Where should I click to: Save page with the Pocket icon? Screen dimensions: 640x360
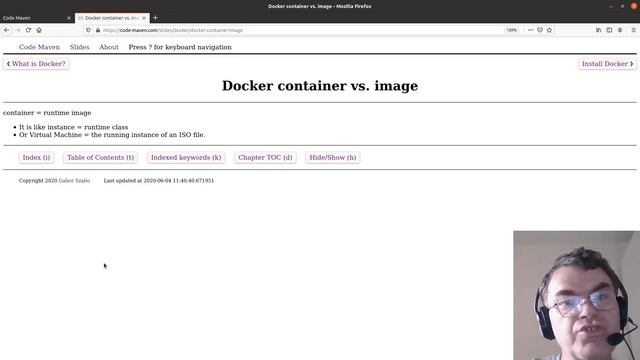pos(540,30)
